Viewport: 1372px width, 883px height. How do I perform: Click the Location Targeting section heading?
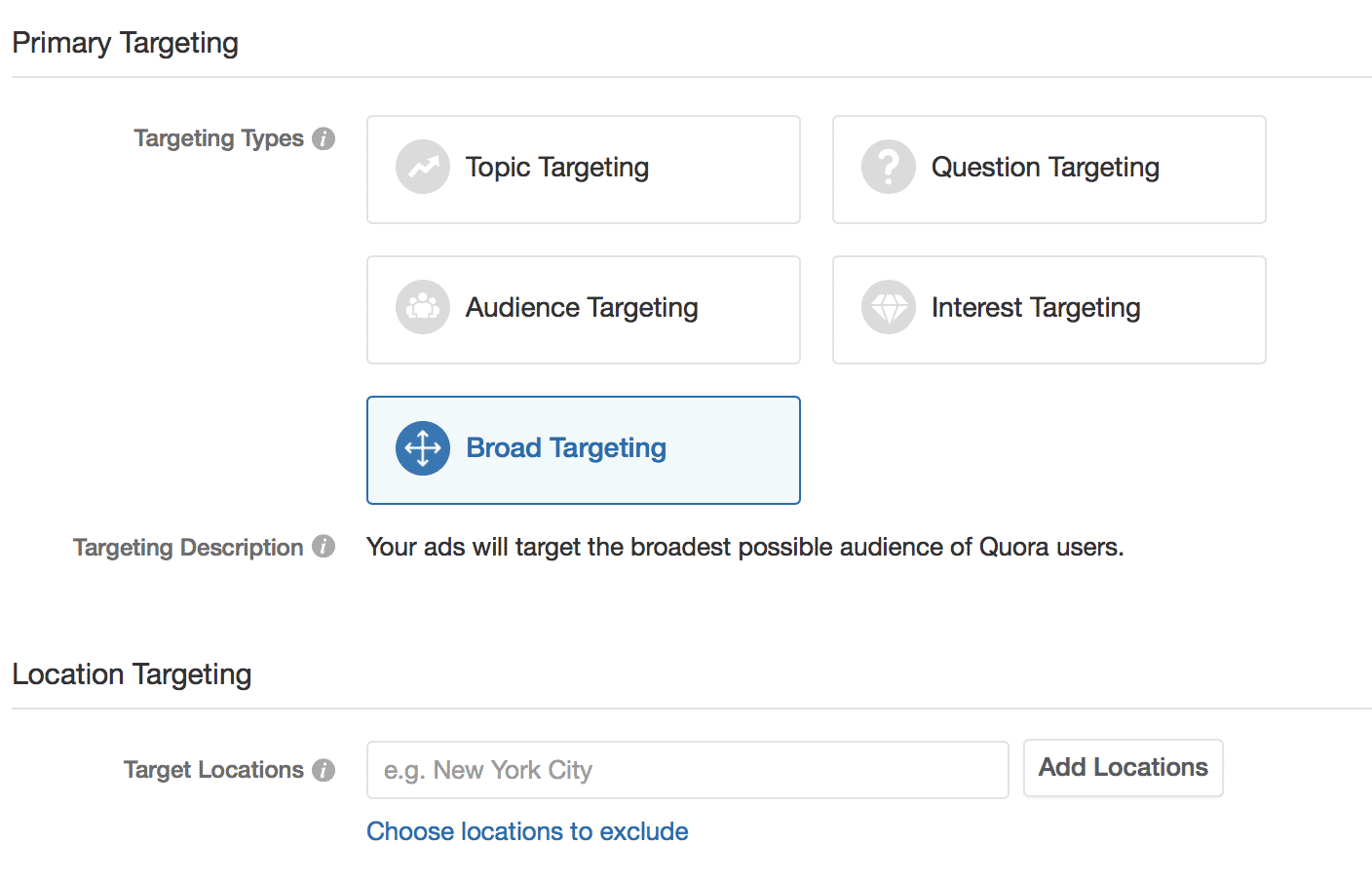132,674
